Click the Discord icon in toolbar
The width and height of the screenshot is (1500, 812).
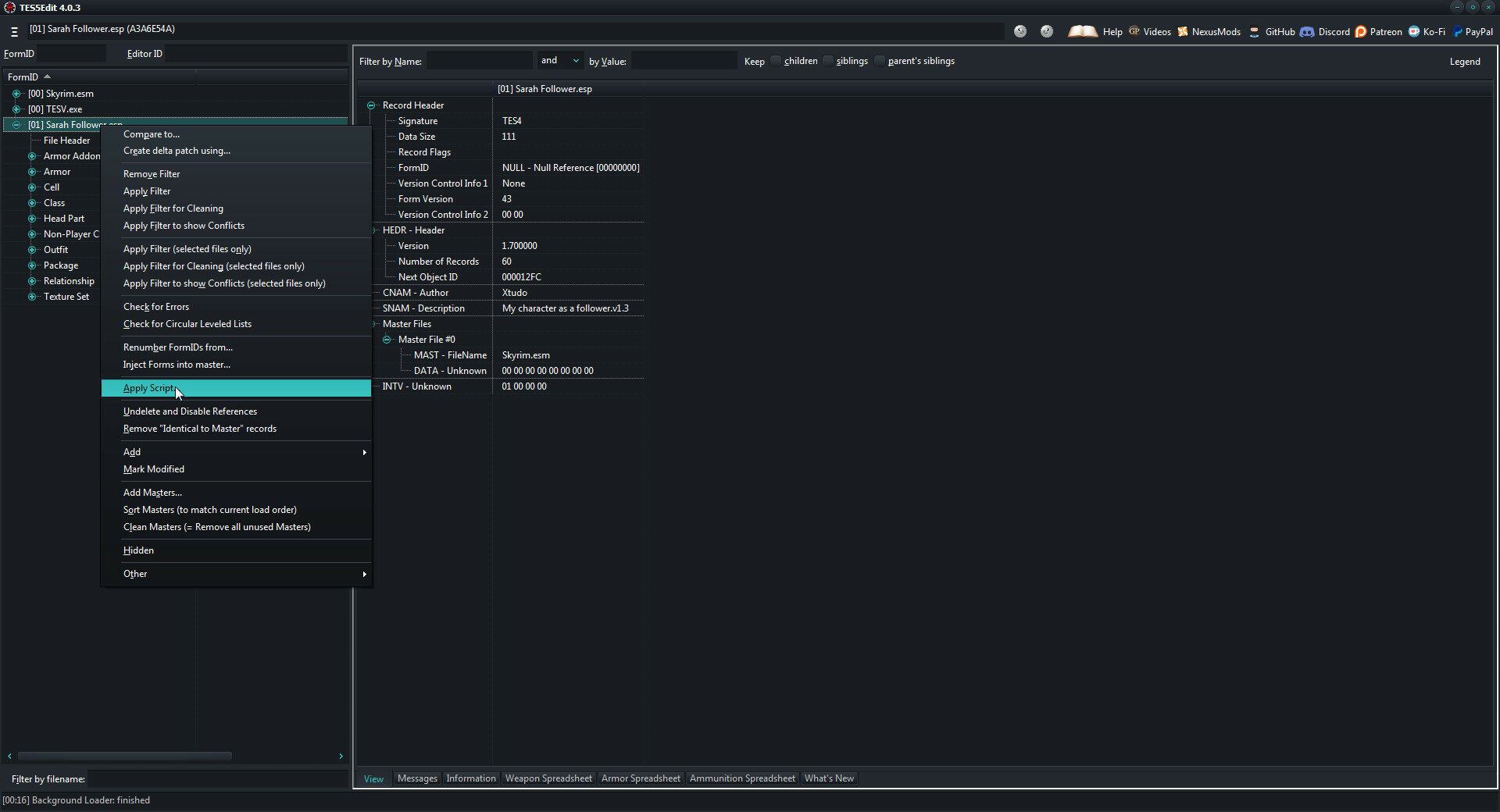(x=1307, y=32)
